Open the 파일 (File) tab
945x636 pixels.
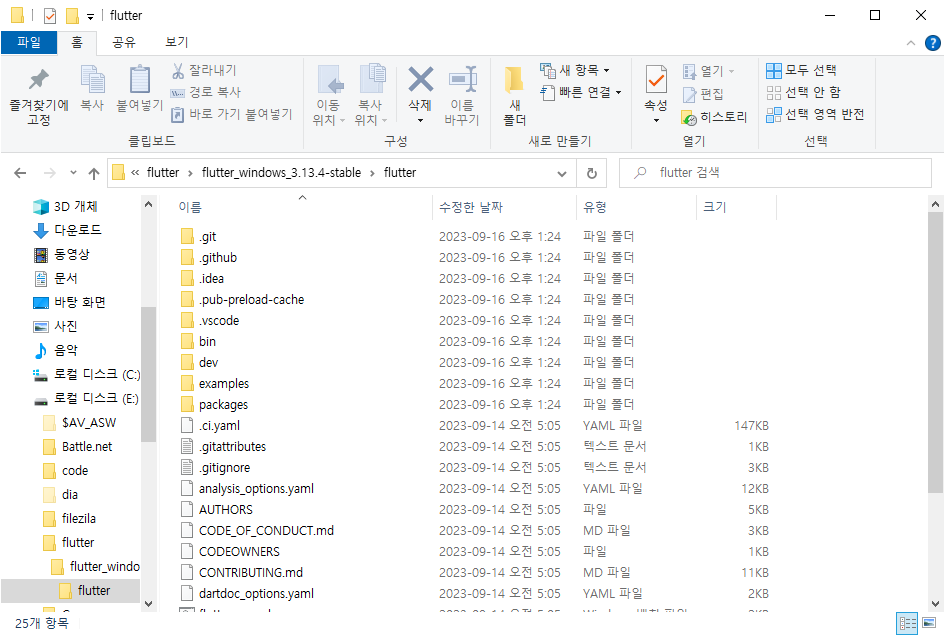29,42
